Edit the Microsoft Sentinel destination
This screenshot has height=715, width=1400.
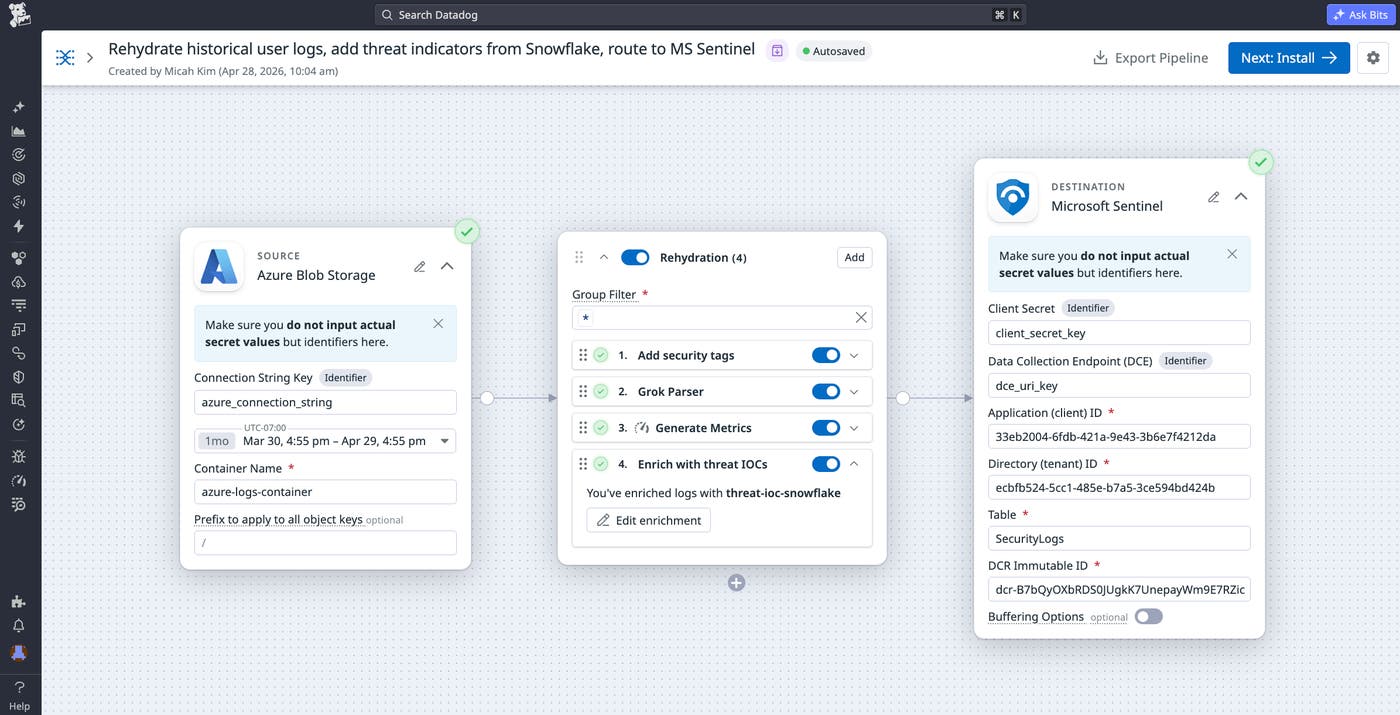point(1214,197)
